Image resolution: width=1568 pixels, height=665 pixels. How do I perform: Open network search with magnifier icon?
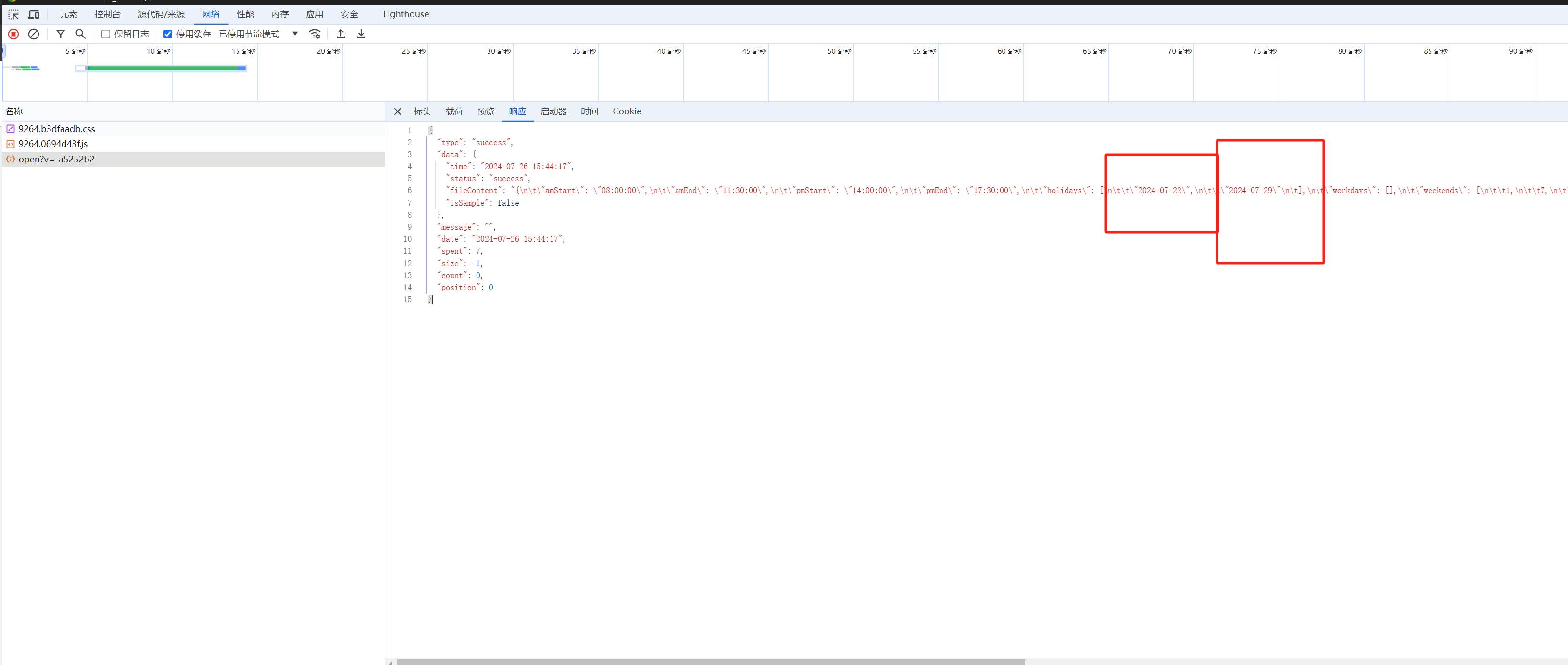tap(80, 34)
